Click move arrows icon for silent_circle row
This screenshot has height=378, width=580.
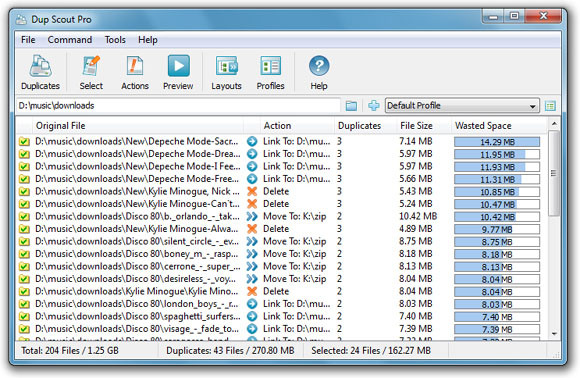pos(252,242)
